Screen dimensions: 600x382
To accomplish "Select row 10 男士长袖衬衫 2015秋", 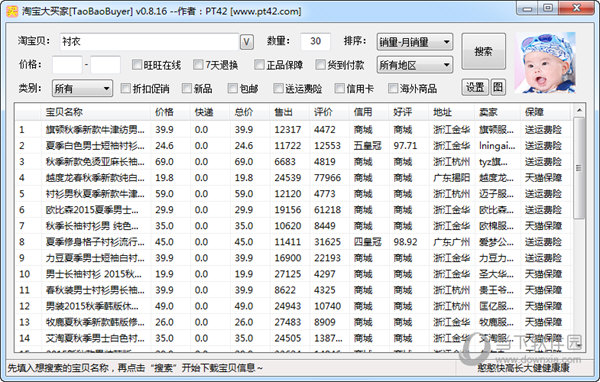I will pos(294,274).
